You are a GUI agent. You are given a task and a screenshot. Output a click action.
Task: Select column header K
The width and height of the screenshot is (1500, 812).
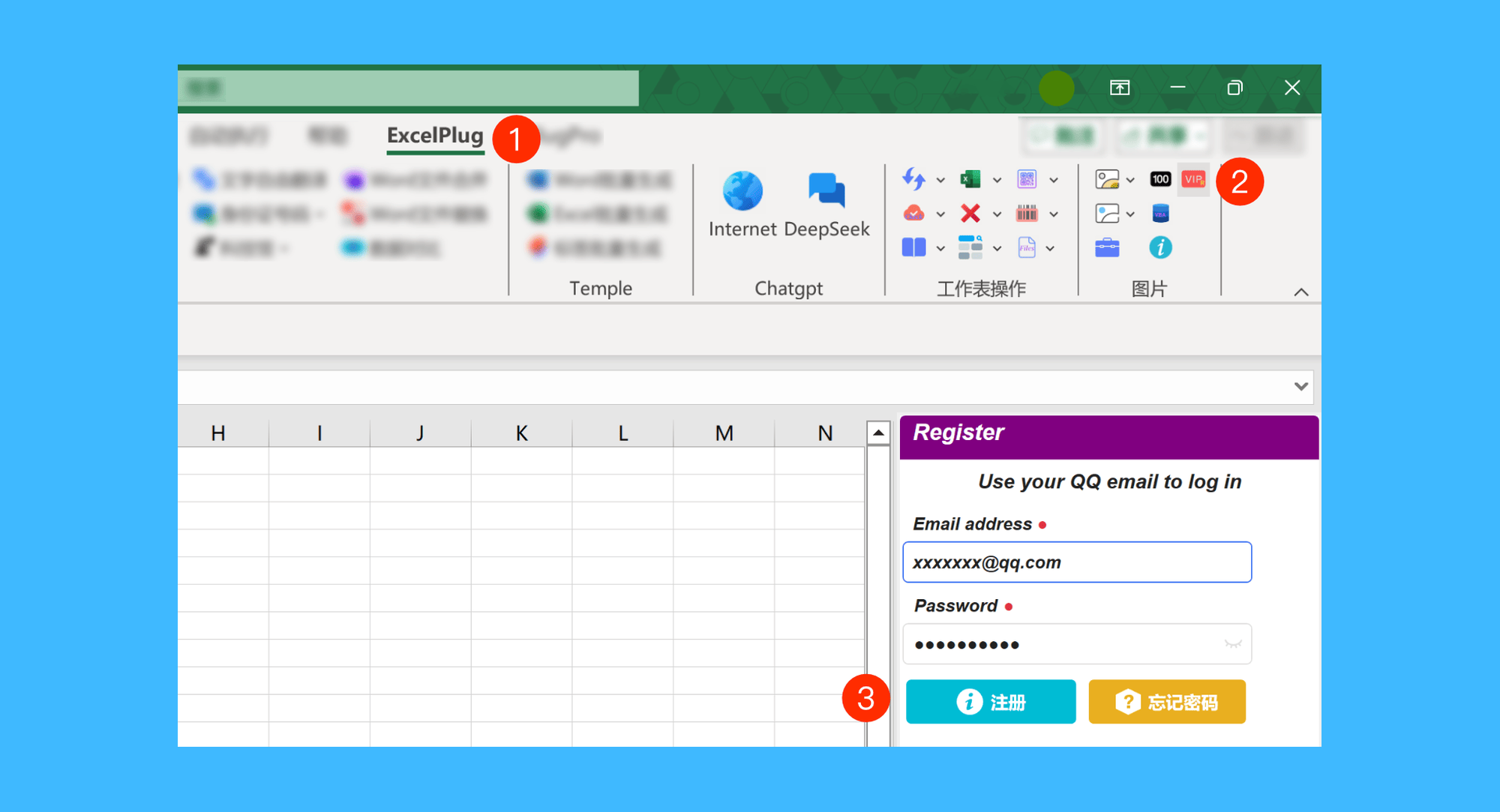(x=522, y=433)
